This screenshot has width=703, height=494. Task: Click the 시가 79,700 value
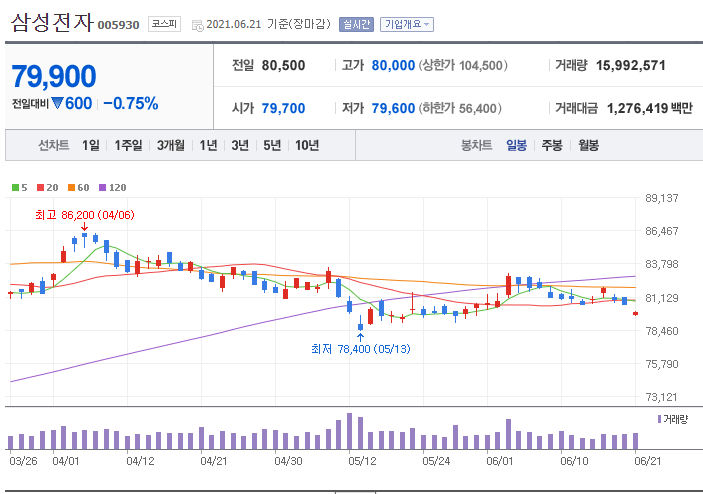(x=283, y=108)
